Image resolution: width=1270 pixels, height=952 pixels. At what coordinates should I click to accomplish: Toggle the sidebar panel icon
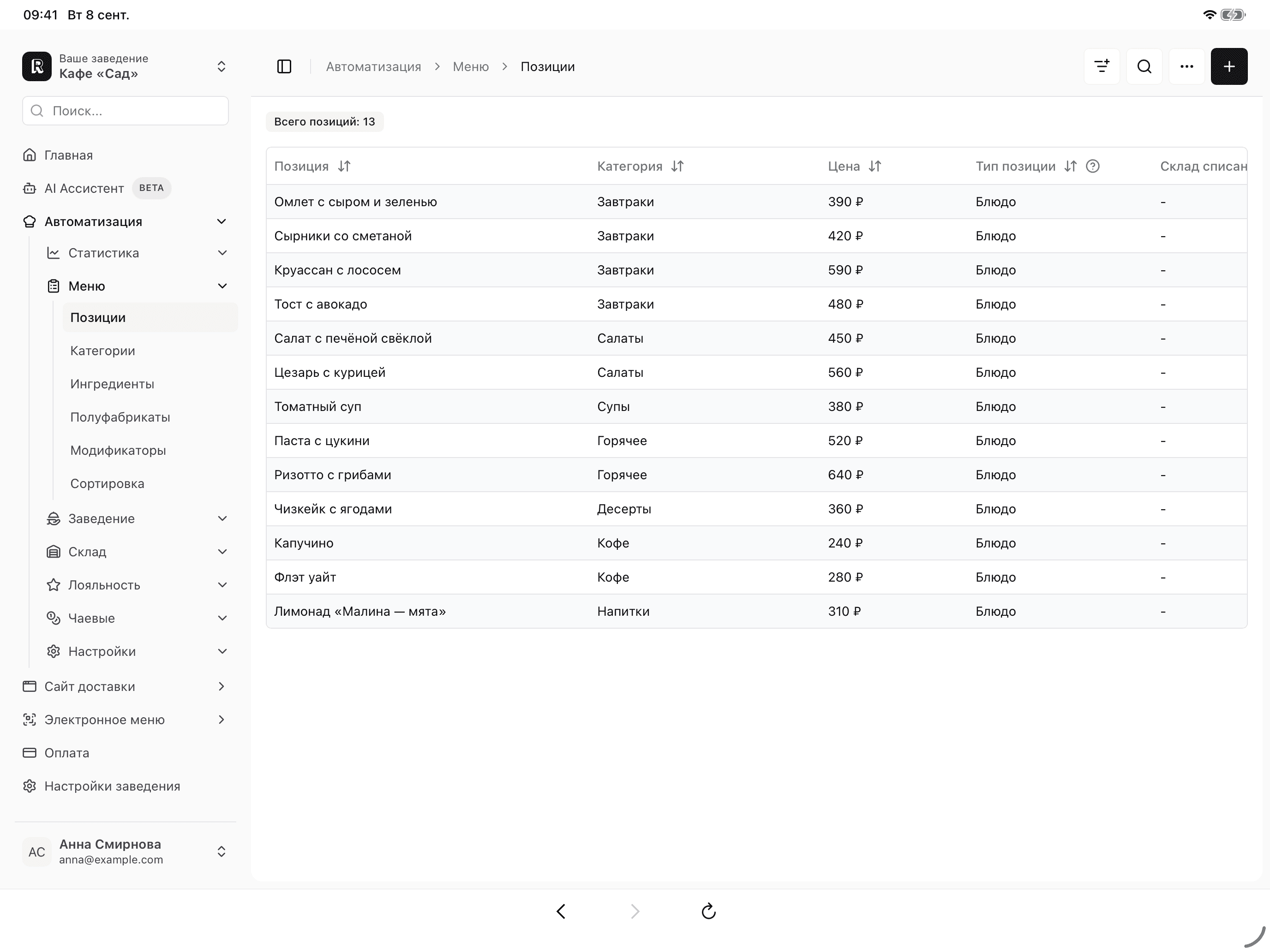[x=284, y=66]
